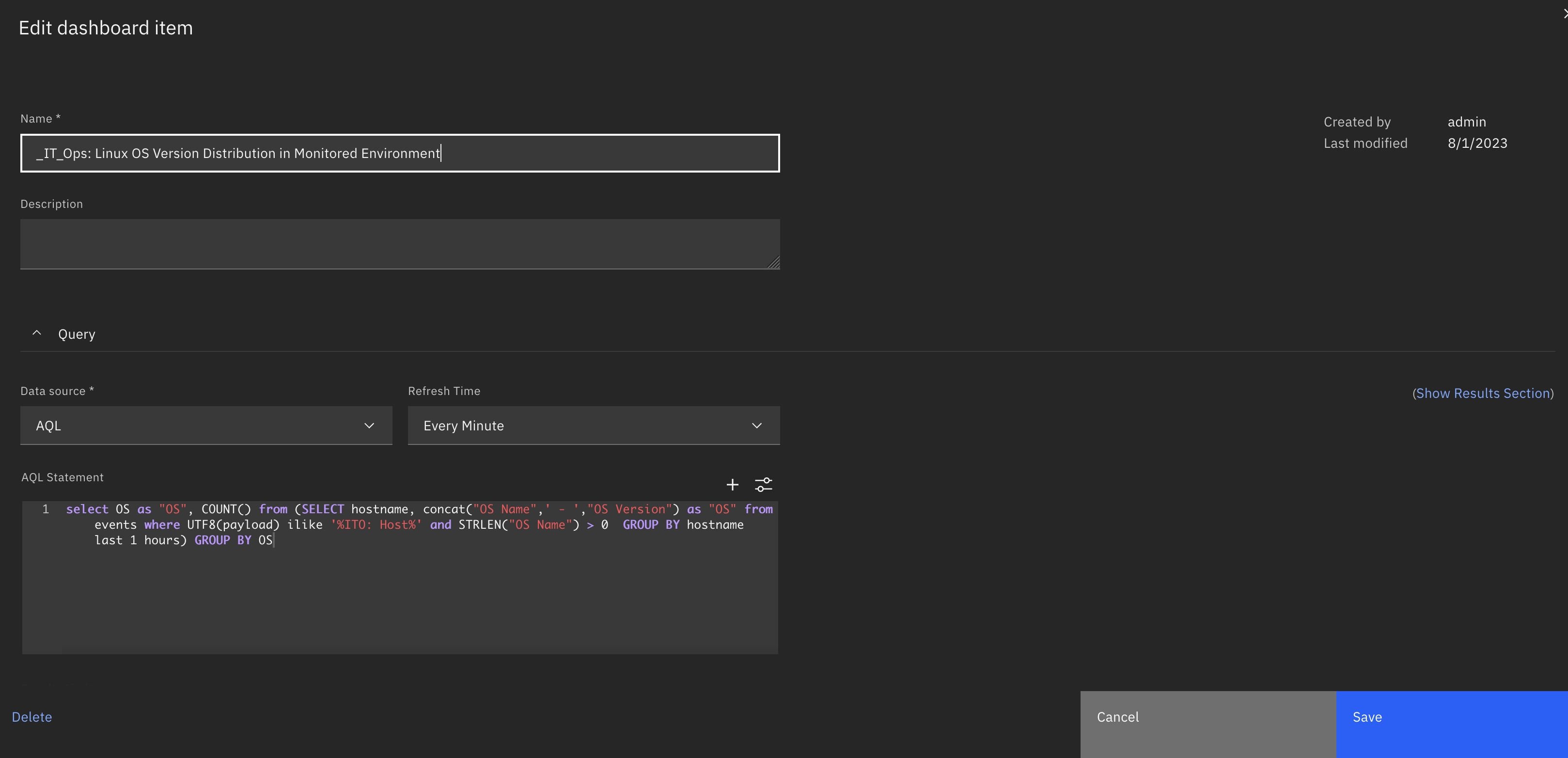Click the Show Results Section link
The height and width of the screenshot is (758, 1568).
1483,394
